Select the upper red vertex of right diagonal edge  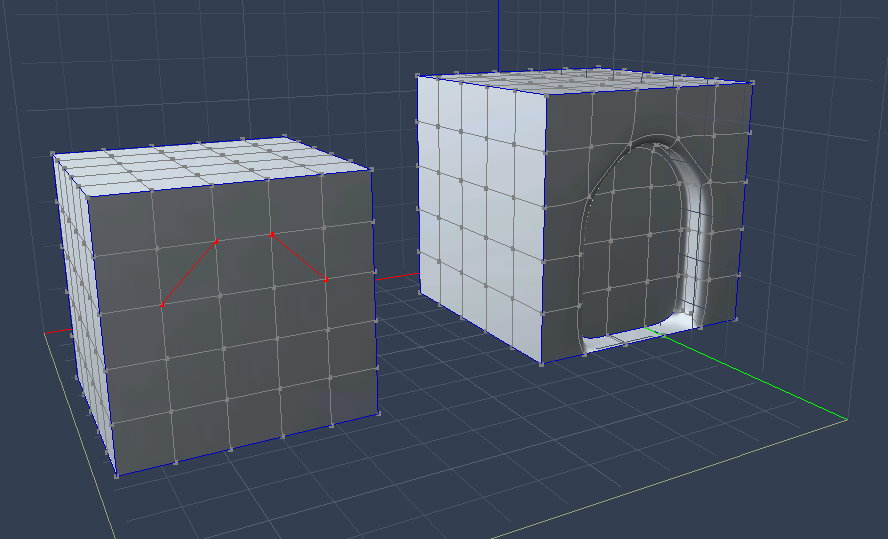pyautogui.click(x=272, y=234)
